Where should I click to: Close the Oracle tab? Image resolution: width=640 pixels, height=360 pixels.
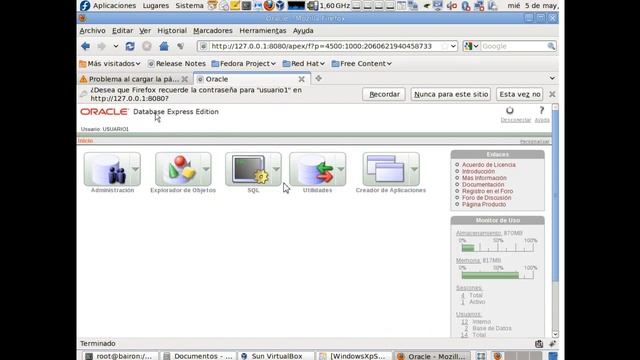302,79
